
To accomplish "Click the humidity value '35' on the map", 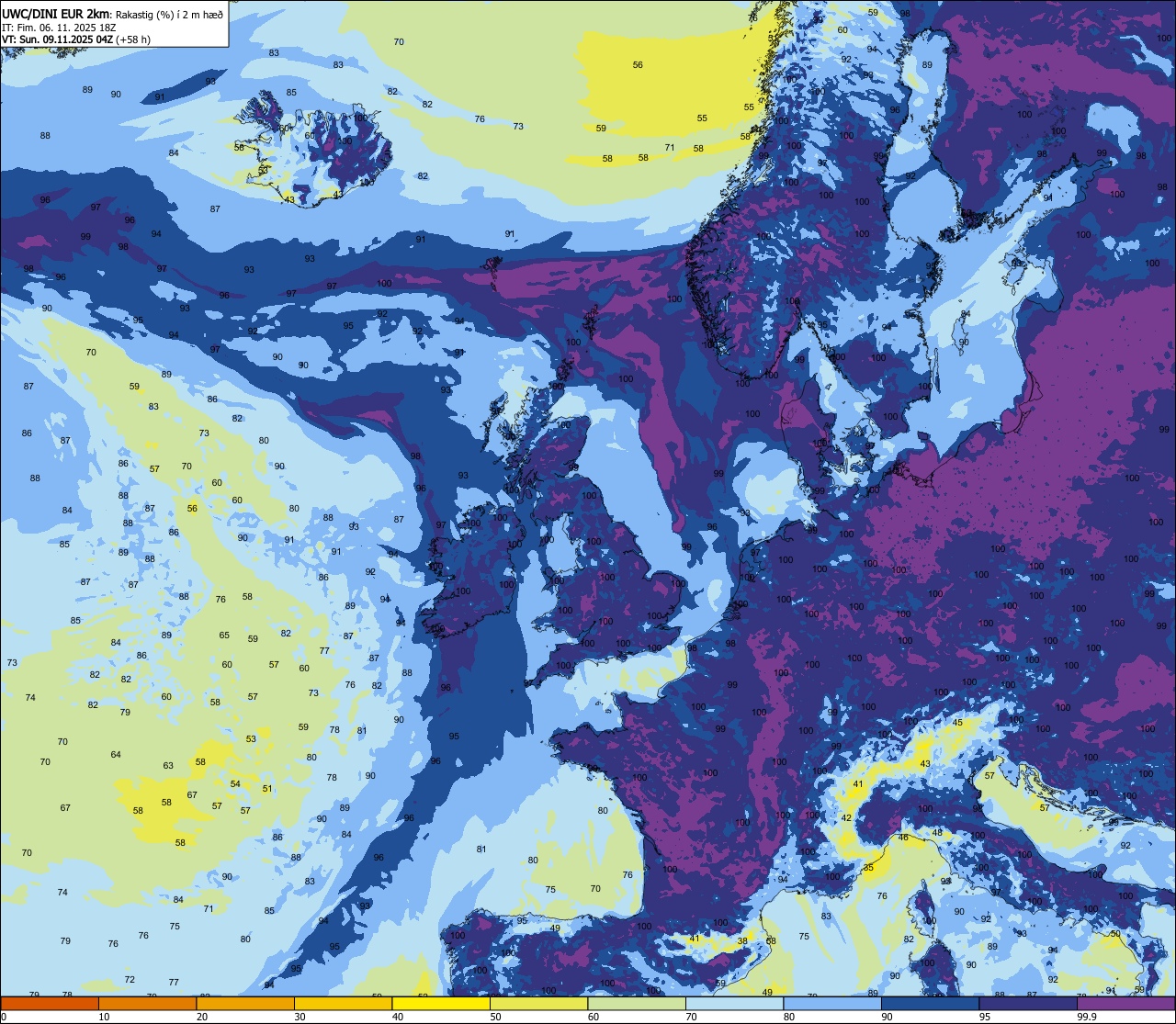I will (x=868, y=868).
